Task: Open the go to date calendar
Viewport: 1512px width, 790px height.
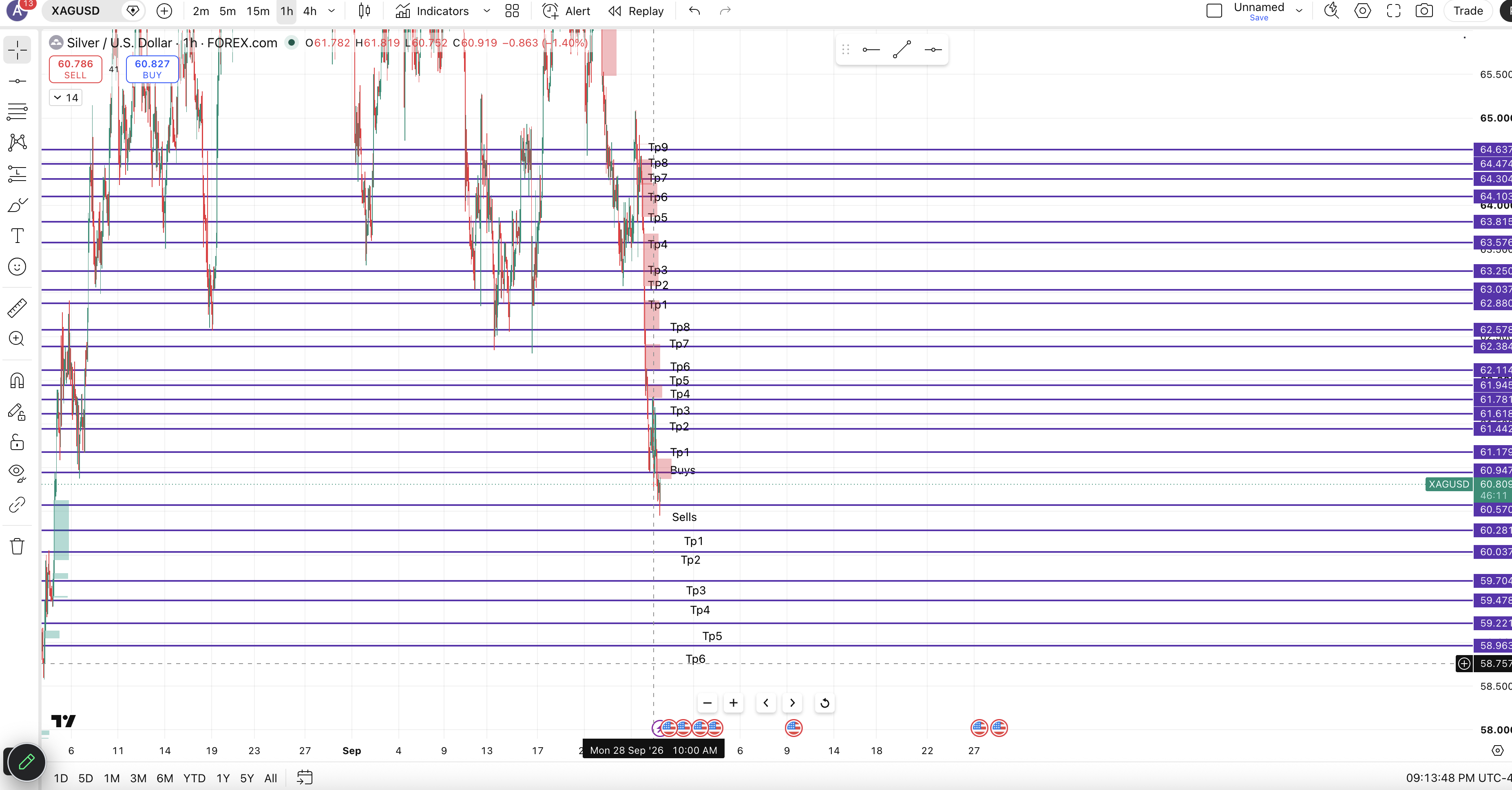Action: pyautogui.click(x=305, y=778)
